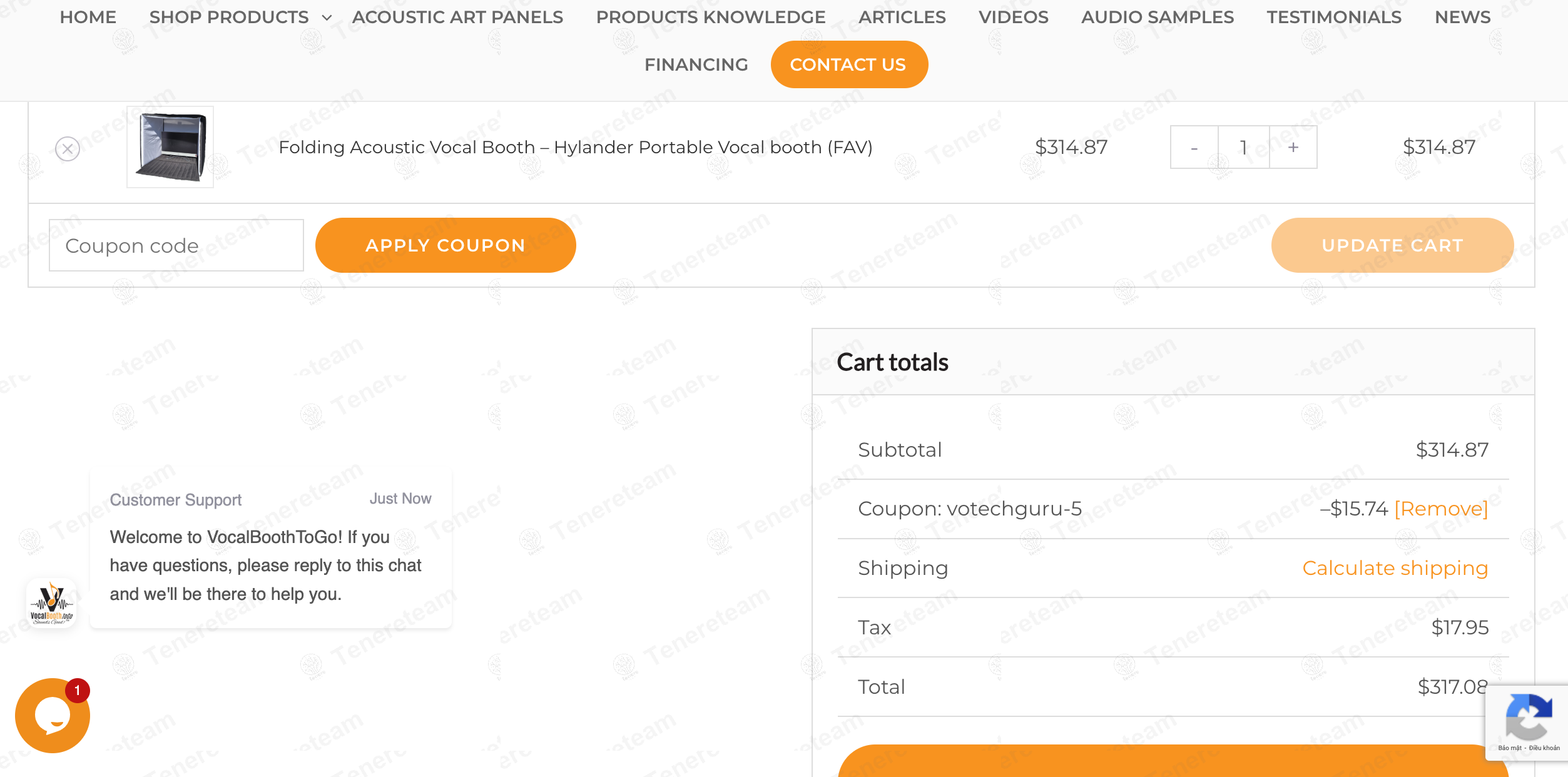Go to Acoustic Art Panels page

pyautogui.click(x=458, y=17)
